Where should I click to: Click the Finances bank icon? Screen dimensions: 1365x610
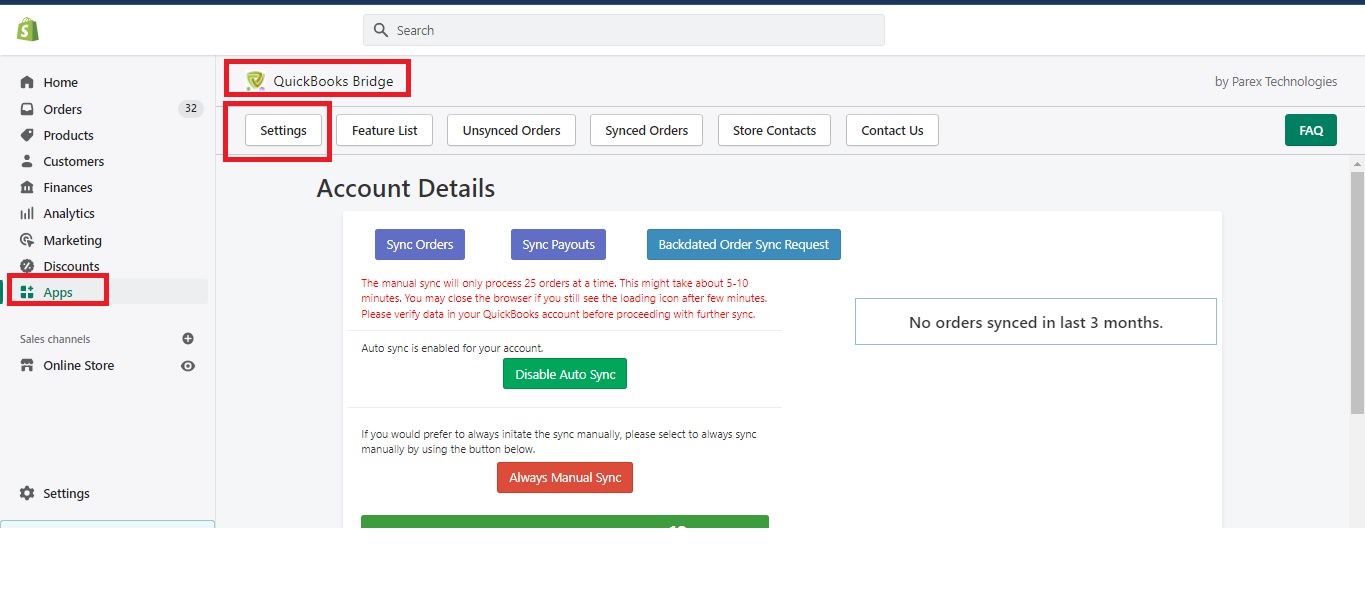point(27,187)
